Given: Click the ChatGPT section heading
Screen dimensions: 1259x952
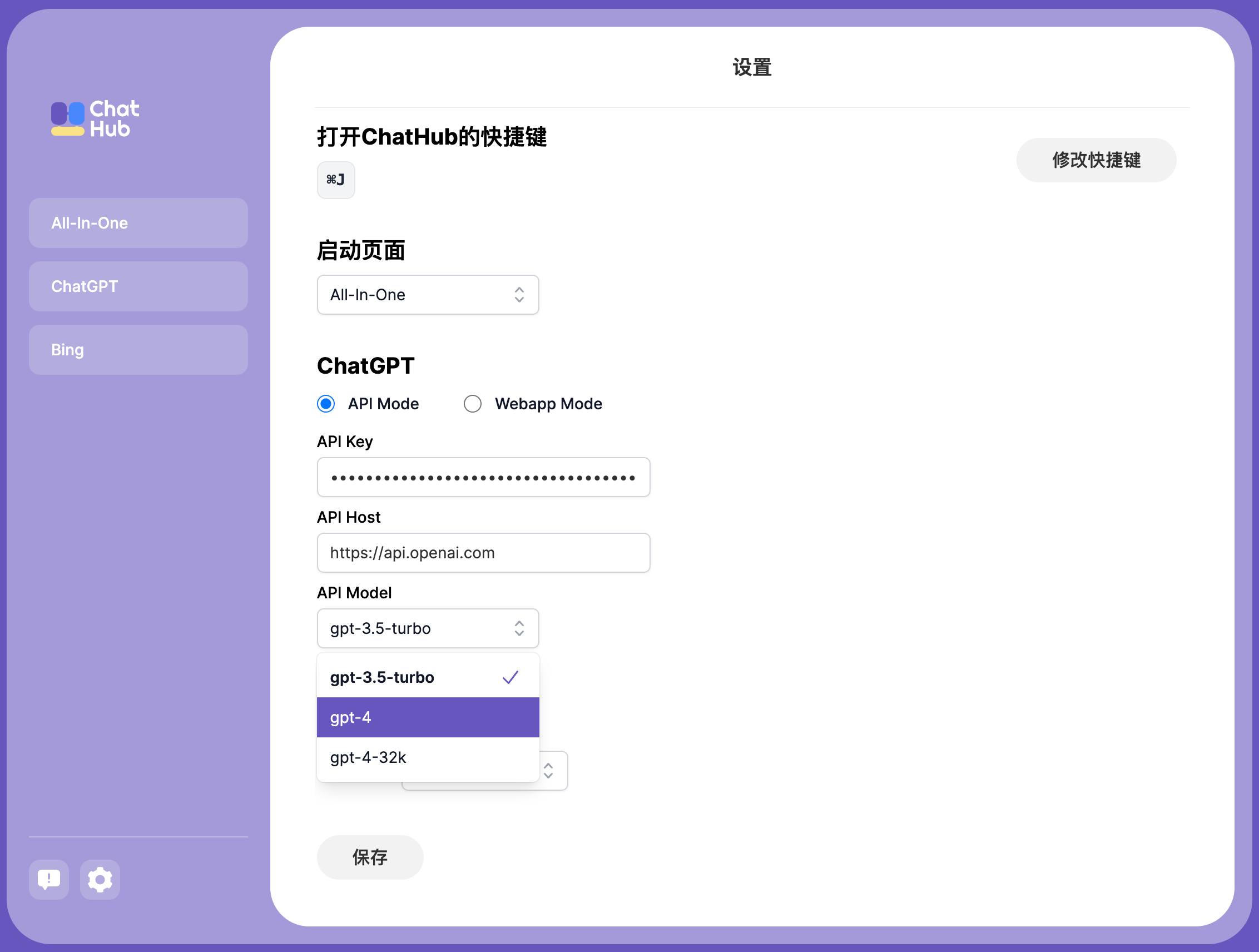Looking at the screenshot, I should pyautogui.click(x=366, y=365).
